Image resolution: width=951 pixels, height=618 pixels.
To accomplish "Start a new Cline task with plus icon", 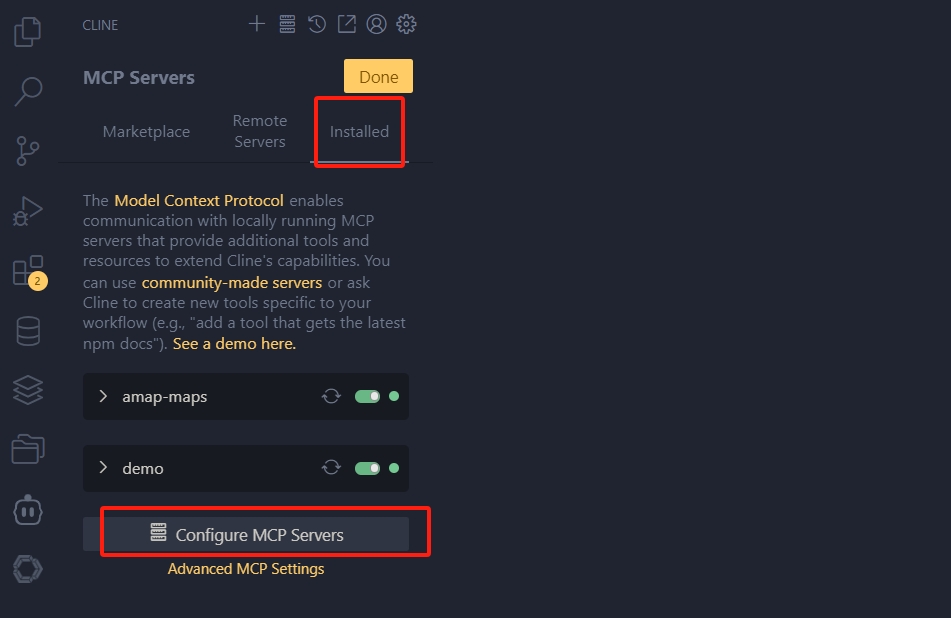I will (257, 24).
